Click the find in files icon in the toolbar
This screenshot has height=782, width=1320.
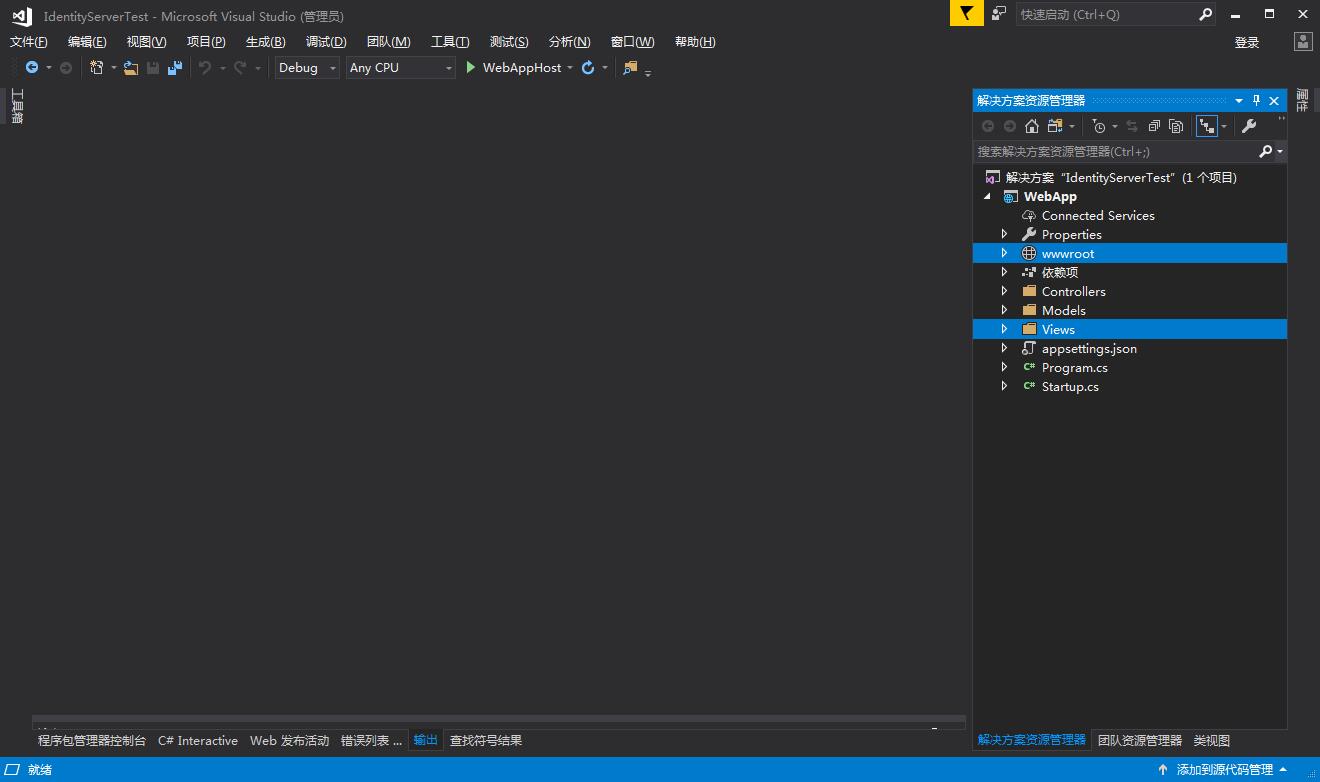pos(630,68)
